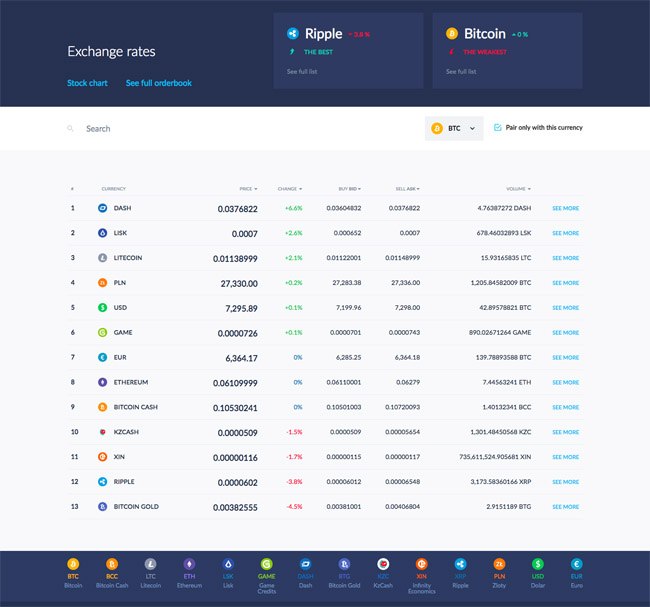
Task: Click the search magnifier icon
Action: (x=70, y=129)
